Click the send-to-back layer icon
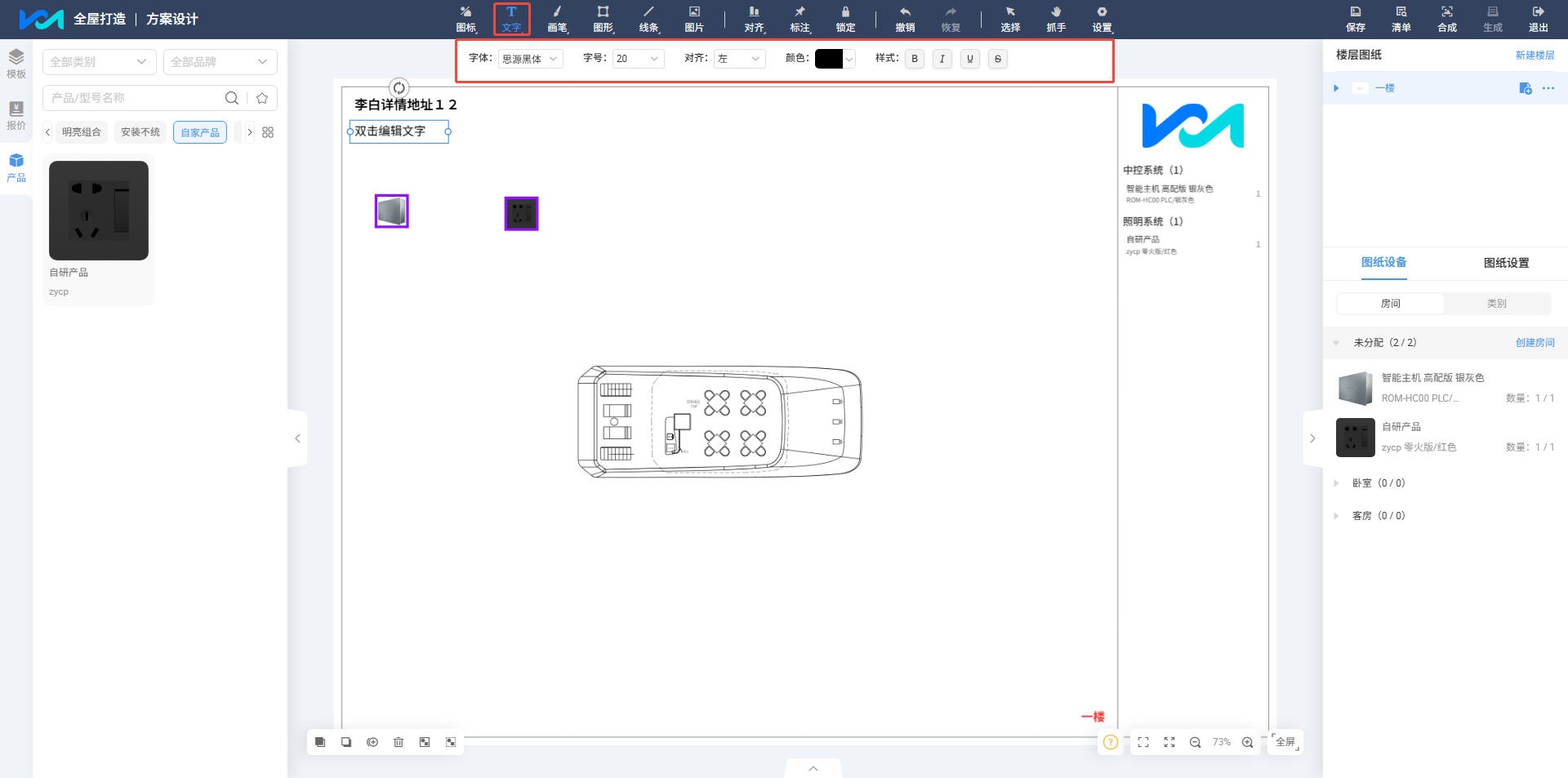 pyautogui.click(x=346, y=742)
